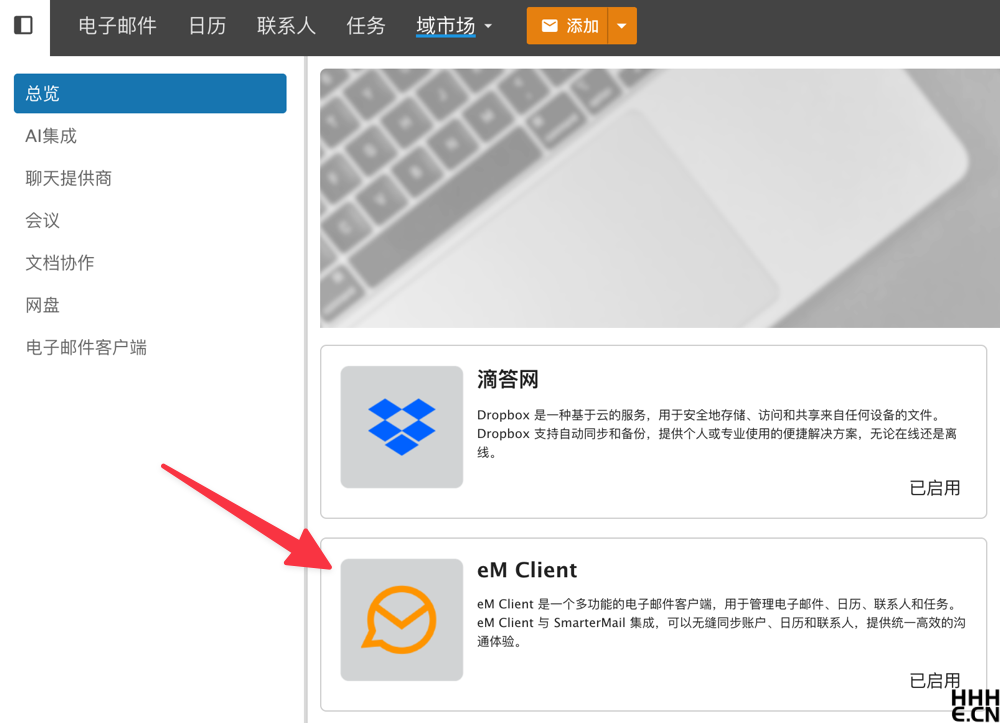Open the 聊天提供商 category
Image resolution: width=1000 pixels, height=723 pixels.
click(69, 178)
